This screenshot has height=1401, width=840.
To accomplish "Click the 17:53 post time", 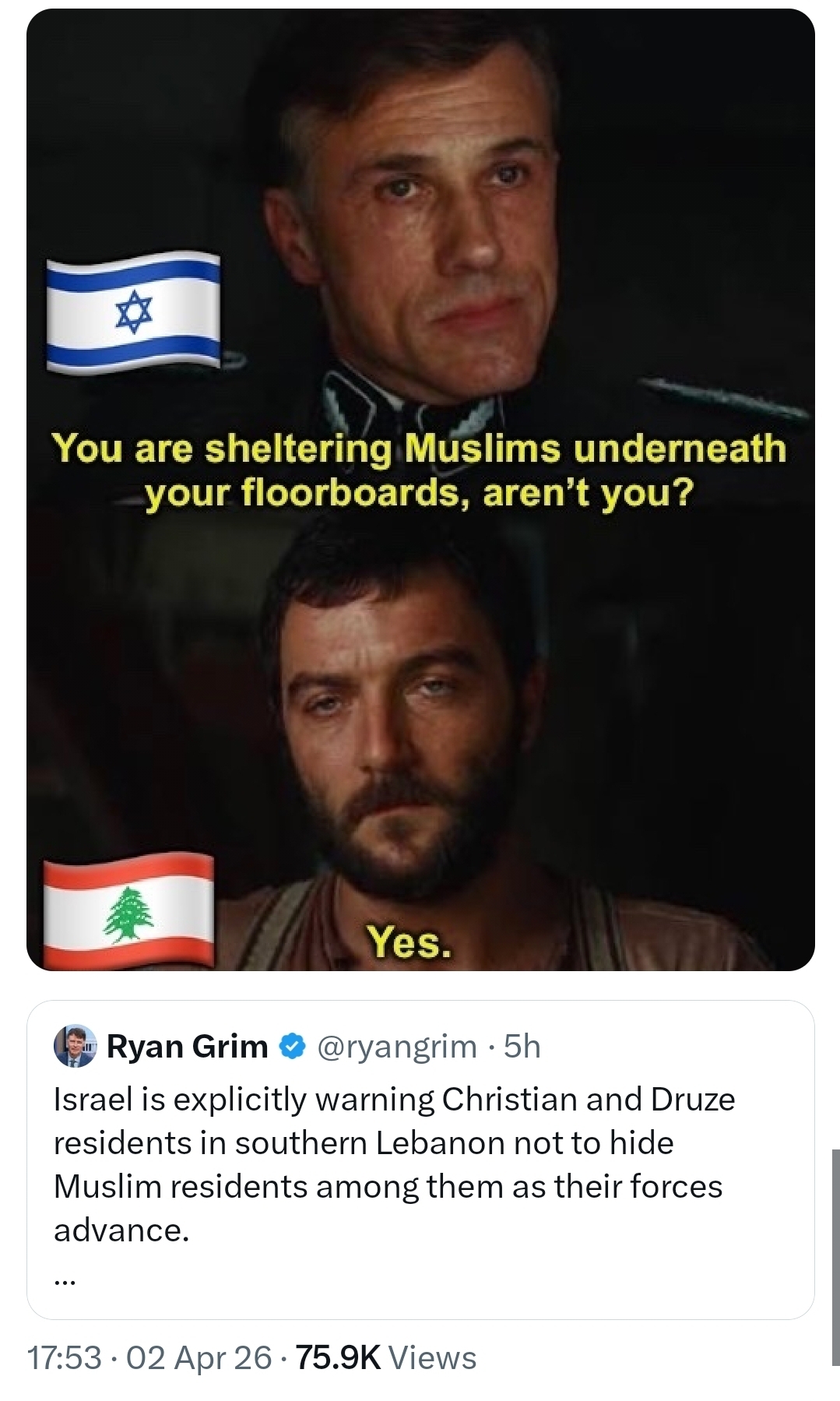I will (64, 1358).
